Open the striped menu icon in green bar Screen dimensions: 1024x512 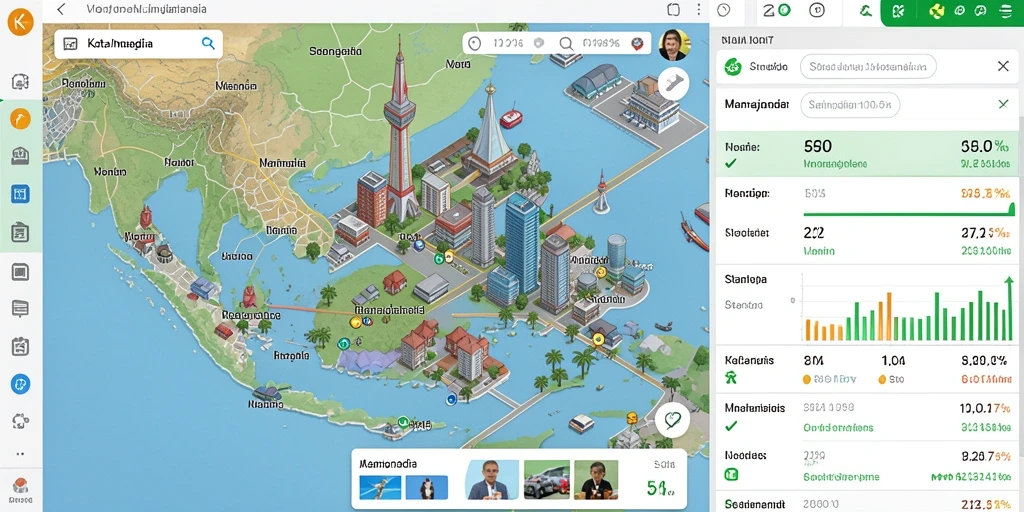[1006, 10]
